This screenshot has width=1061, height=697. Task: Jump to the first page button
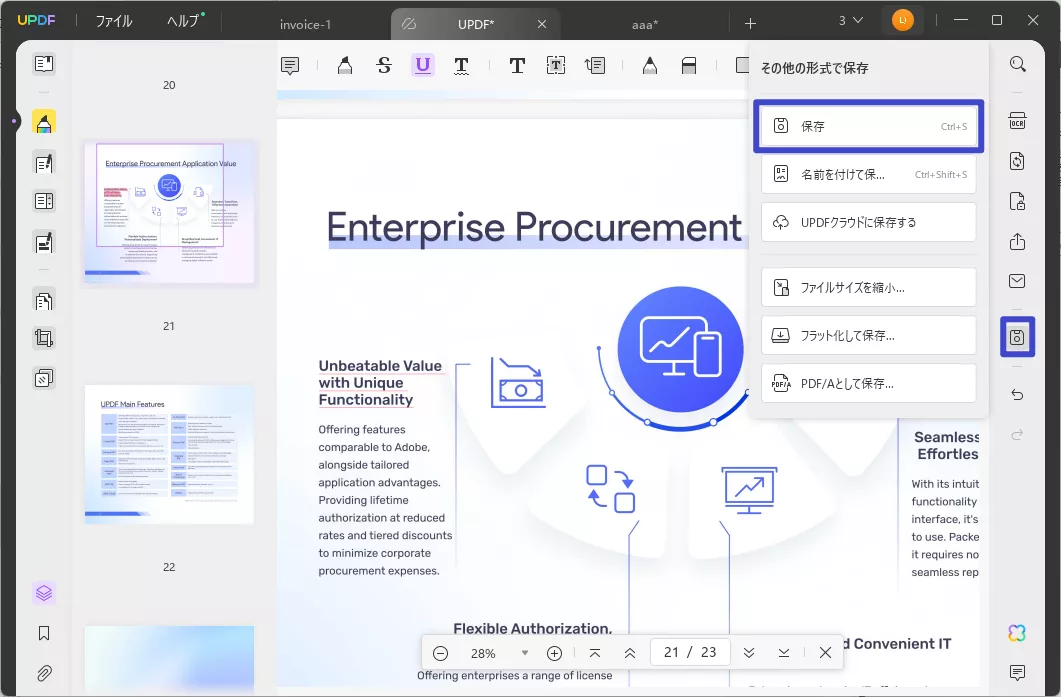595,653
